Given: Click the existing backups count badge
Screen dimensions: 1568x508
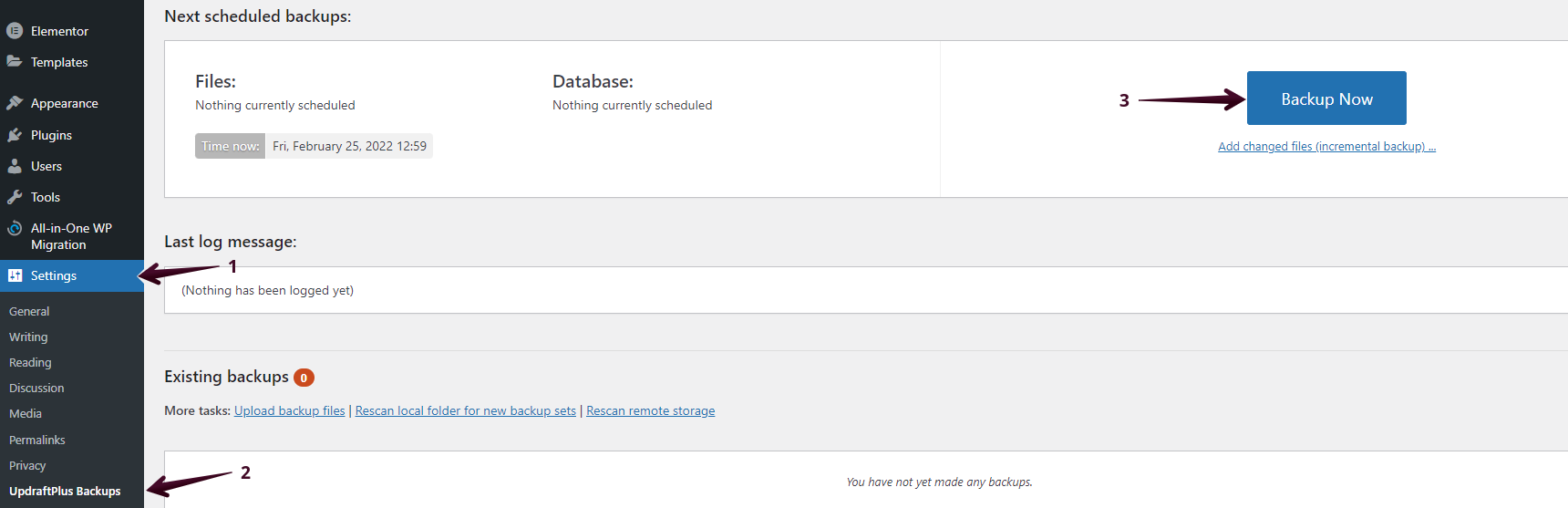Looking at the screenshot, I should click(304, 378).
